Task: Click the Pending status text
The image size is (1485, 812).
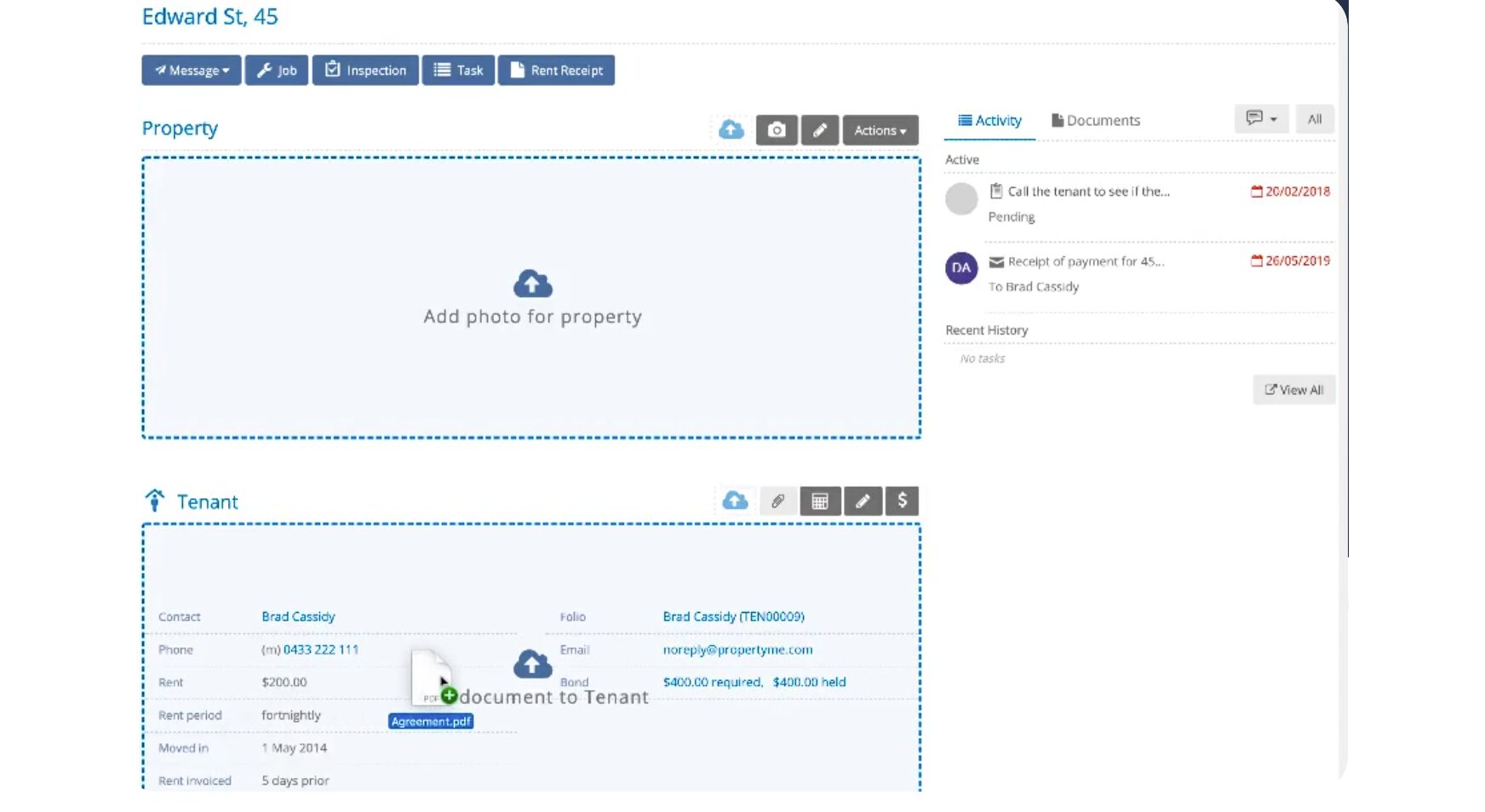Action: 1012,217
